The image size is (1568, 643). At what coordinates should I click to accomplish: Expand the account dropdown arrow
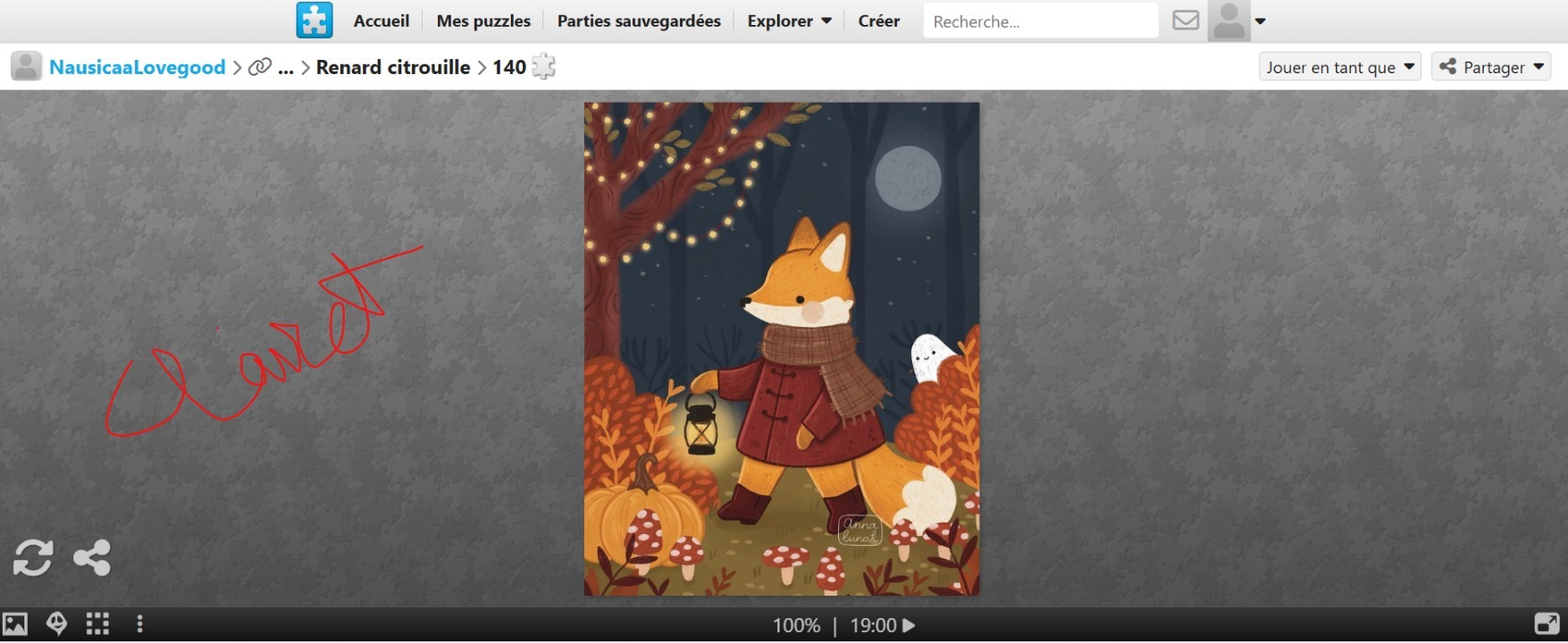(x=1260, y=21)
